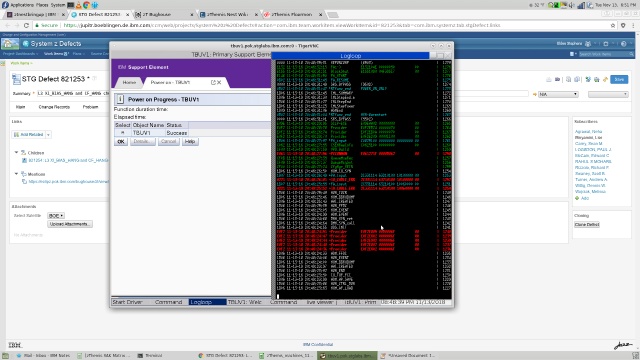Screen dimensions: 640x360
Task: Open the N/A state dropdown
Action: tap(558, 94)
